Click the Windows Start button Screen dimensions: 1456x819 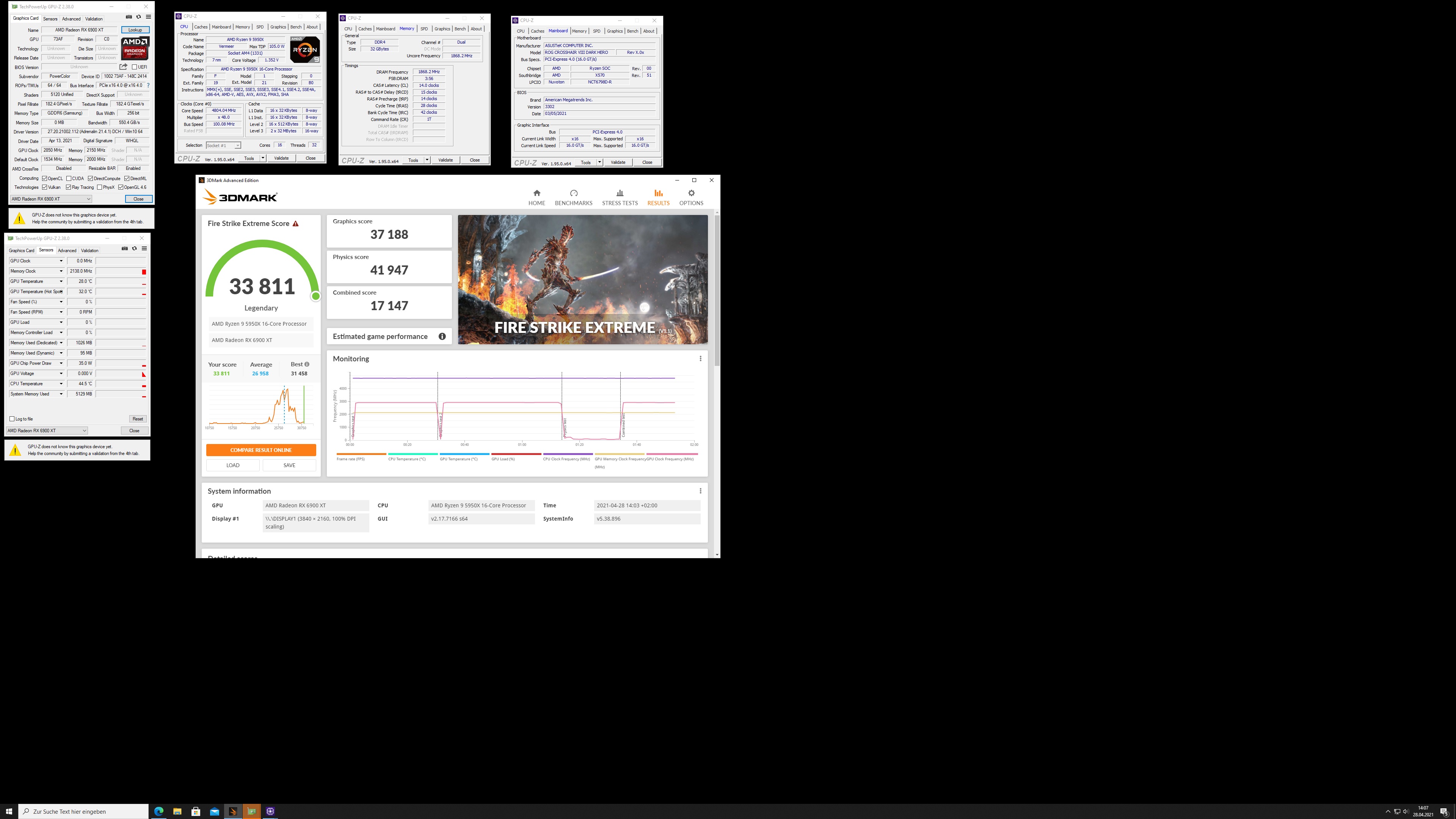(x=9, y=811)
